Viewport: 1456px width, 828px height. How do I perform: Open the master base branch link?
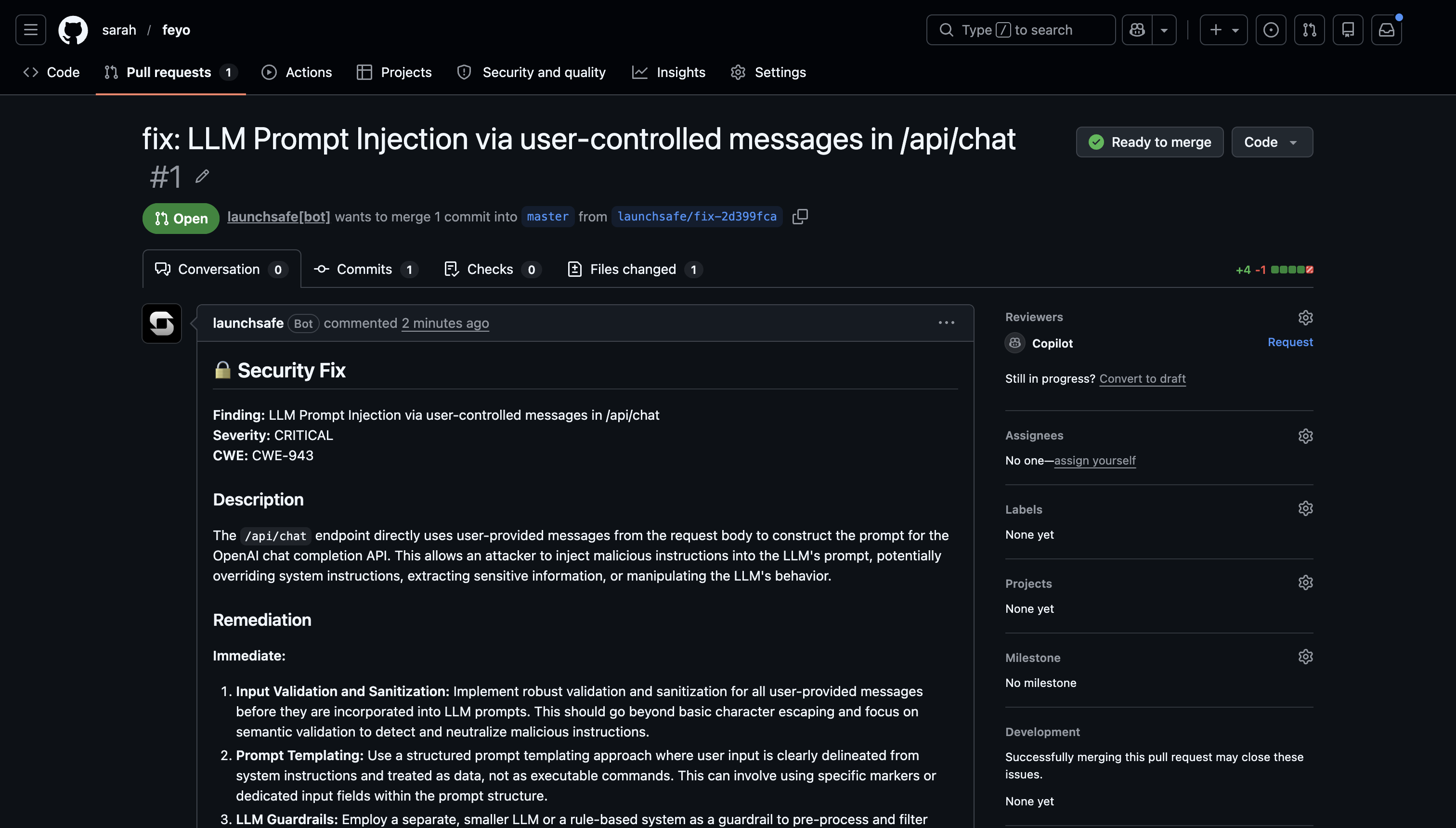(x=548, y=217)
